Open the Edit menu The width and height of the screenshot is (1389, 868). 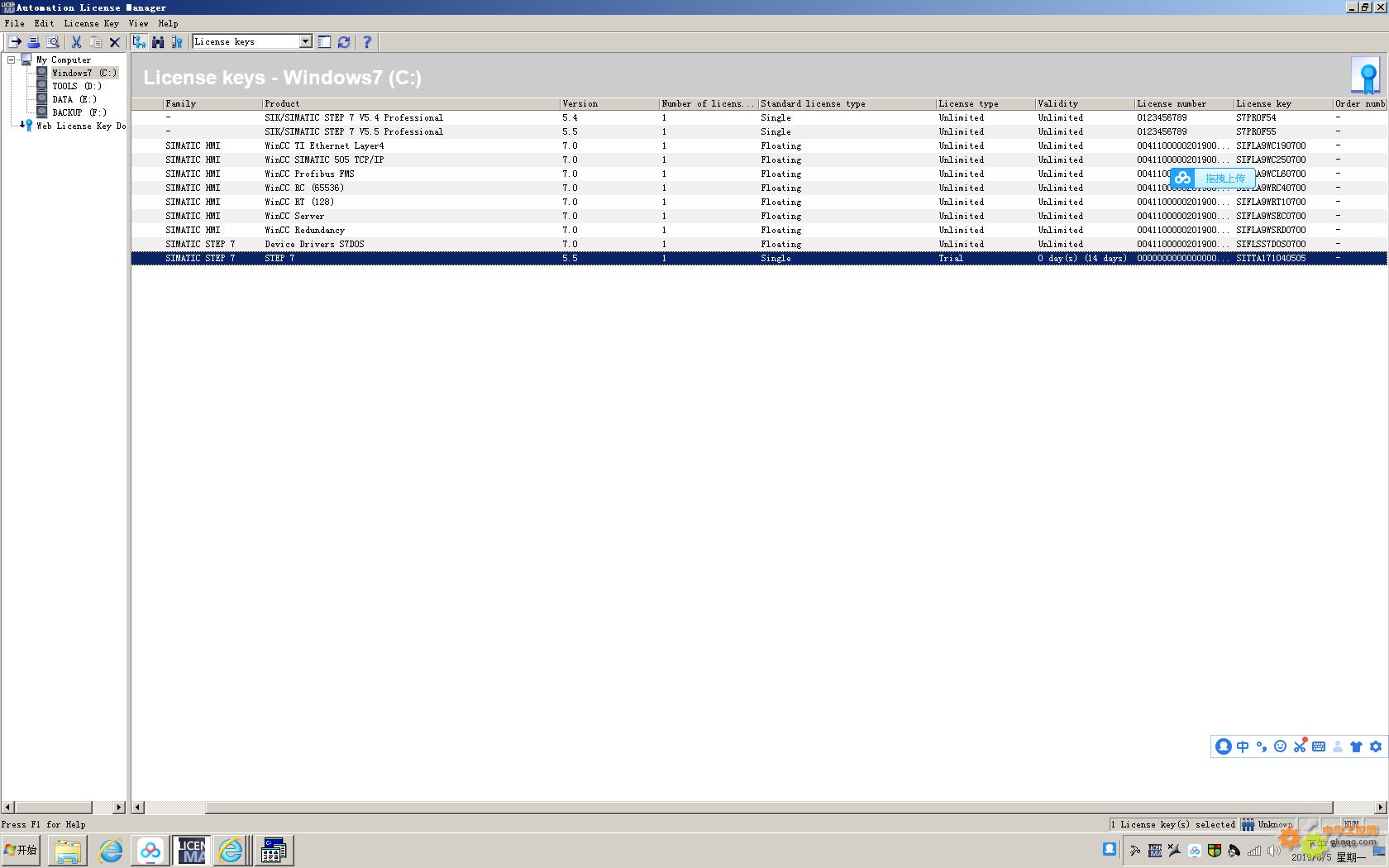tap(44, 23)
